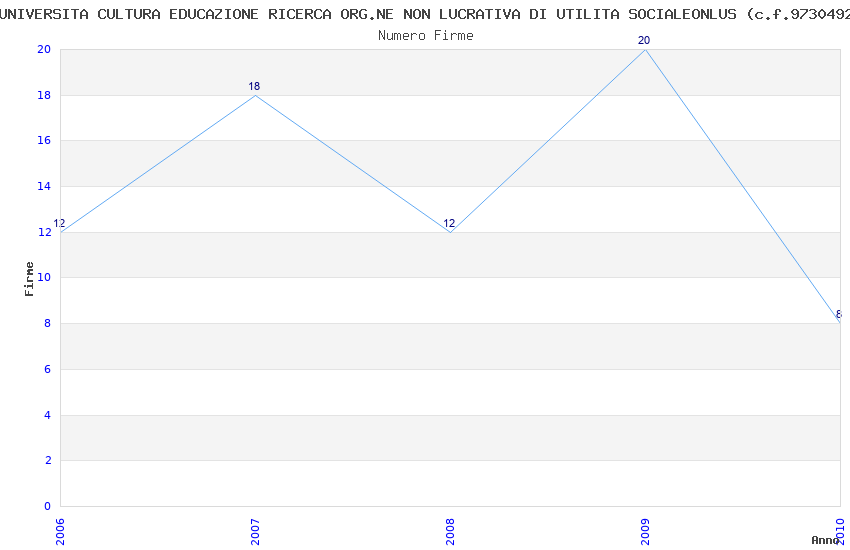Viewport: 850px width, 550px height.
Task: Click the x-axis year label 2007
Action: [255, 532]
